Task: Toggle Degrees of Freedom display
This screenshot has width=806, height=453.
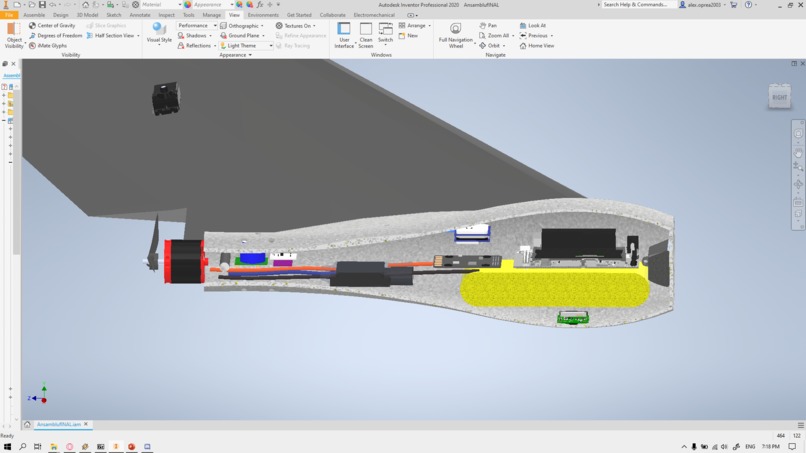Action: [56, 35]
